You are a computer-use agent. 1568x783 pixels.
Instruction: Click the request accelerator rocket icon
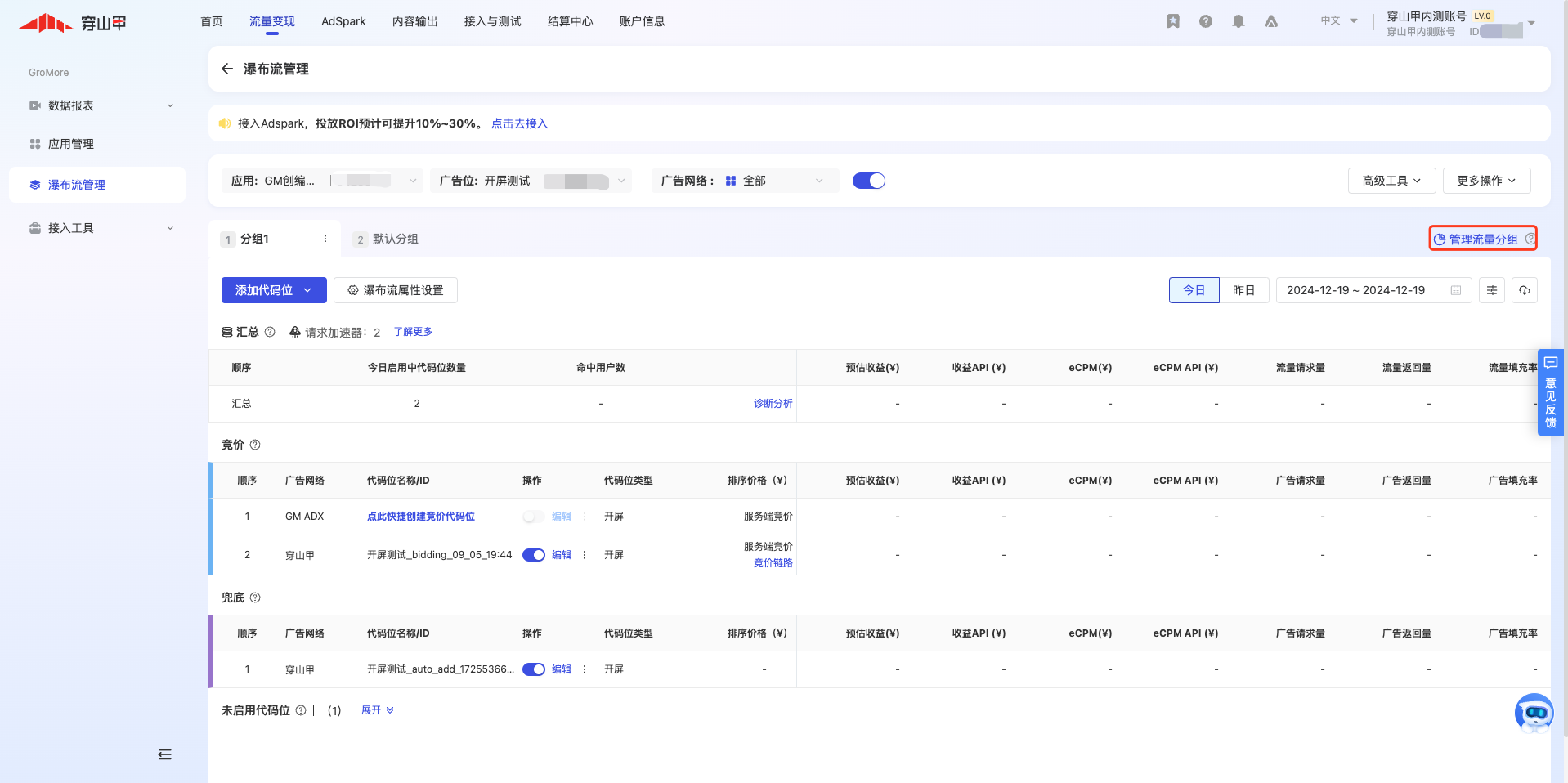tap(295, 332)
